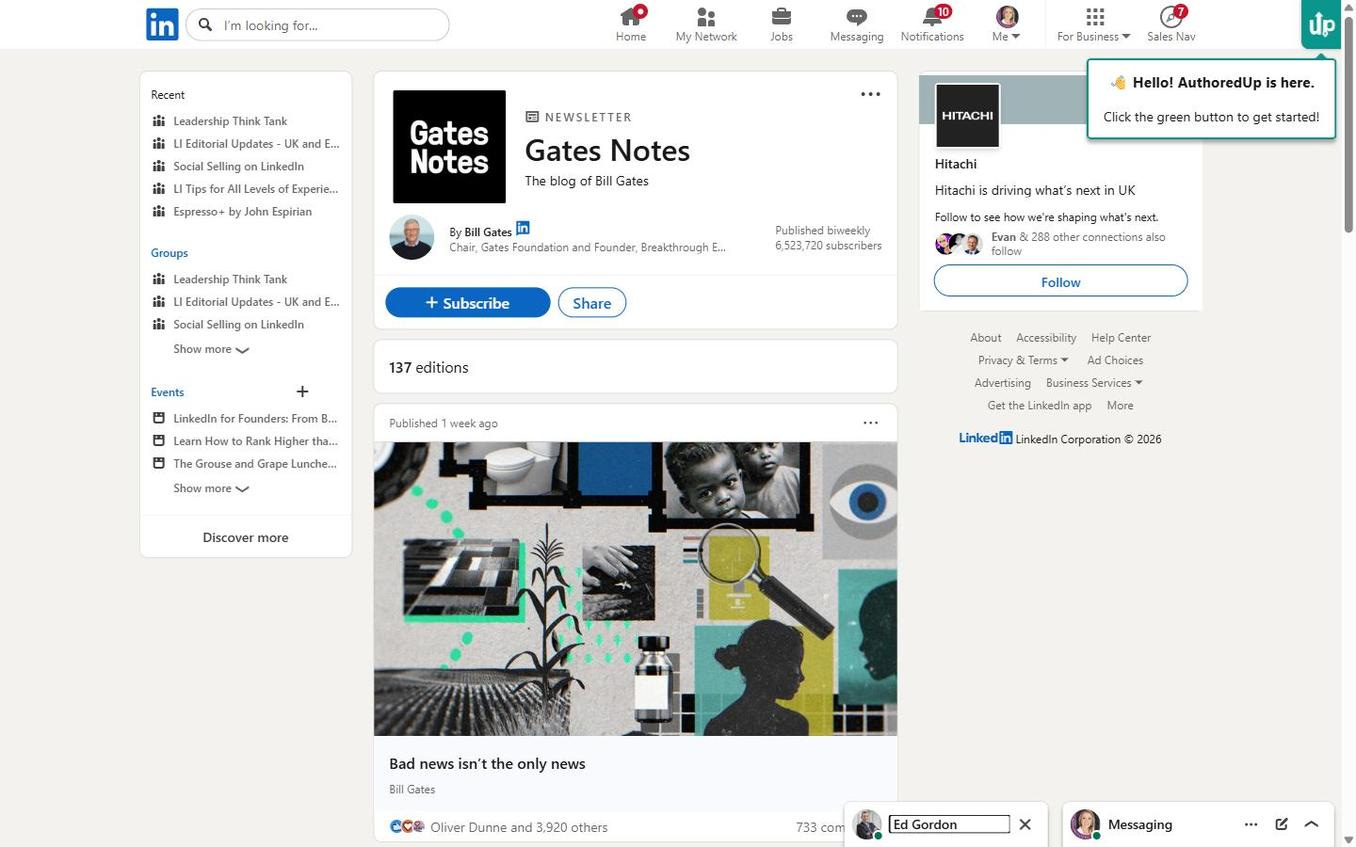
Task: Open the Hitachi company logo
Action: [x=967, y=116]
